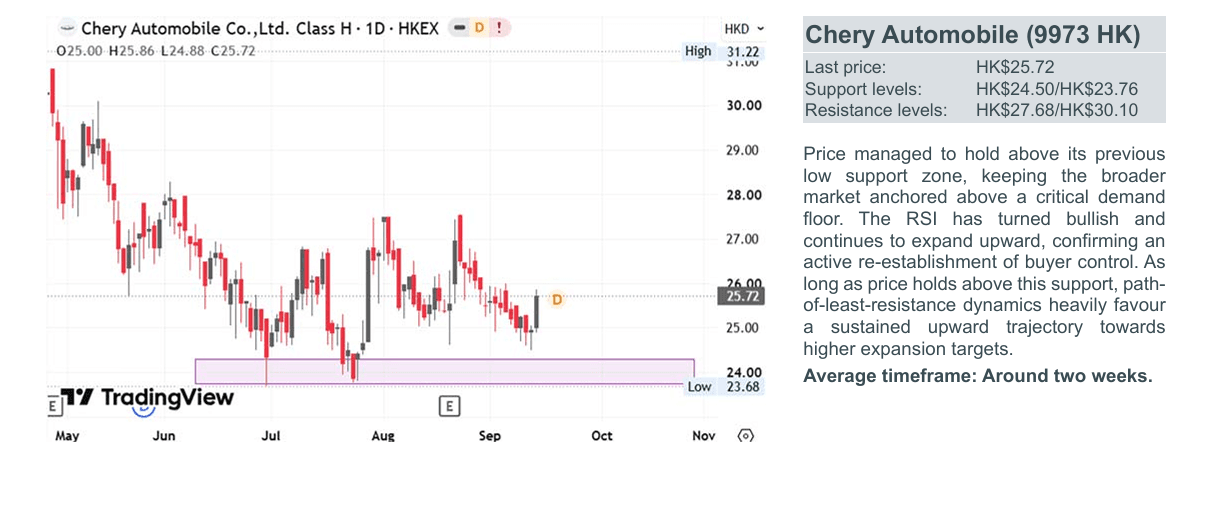Click the Chery logo icon beside the symbol title

point(66,29)
